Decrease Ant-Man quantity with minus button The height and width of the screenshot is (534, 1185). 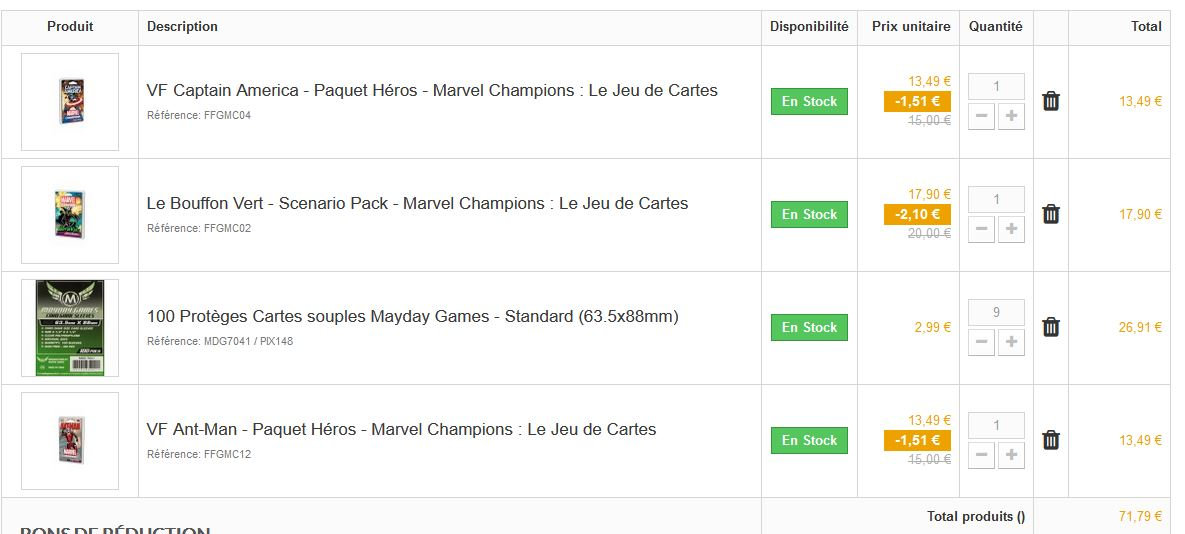[982, 456]
